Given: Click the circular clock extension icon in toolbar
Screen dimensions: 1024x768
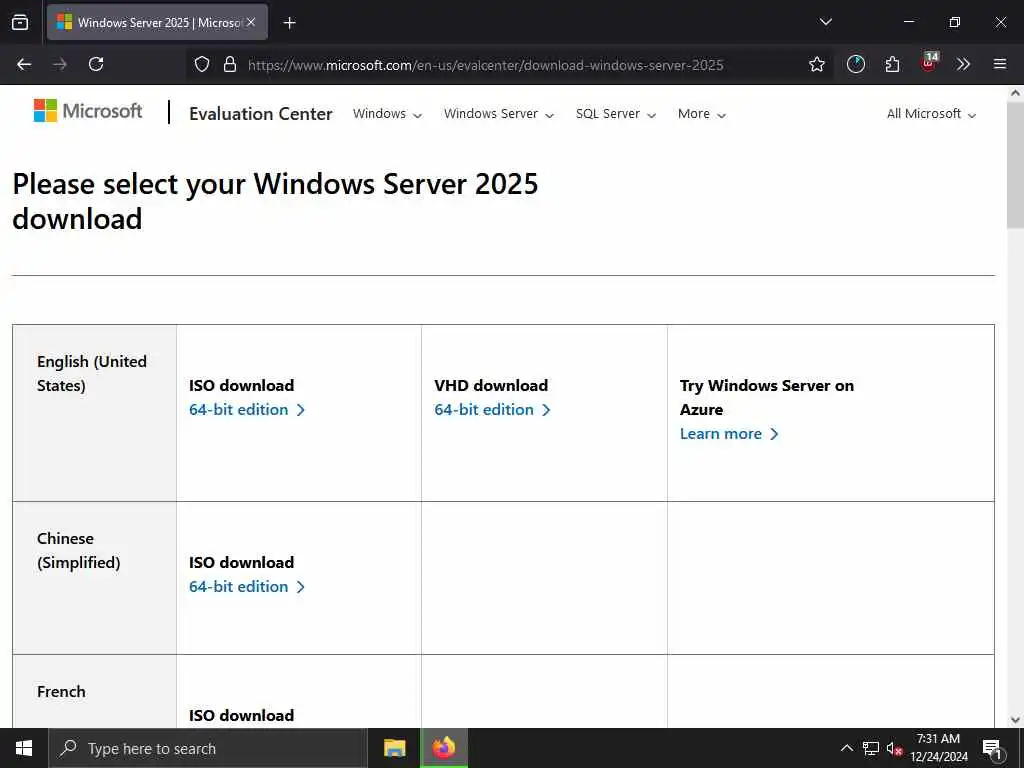Looking at the screenshot, I should (x=856, y=64).
